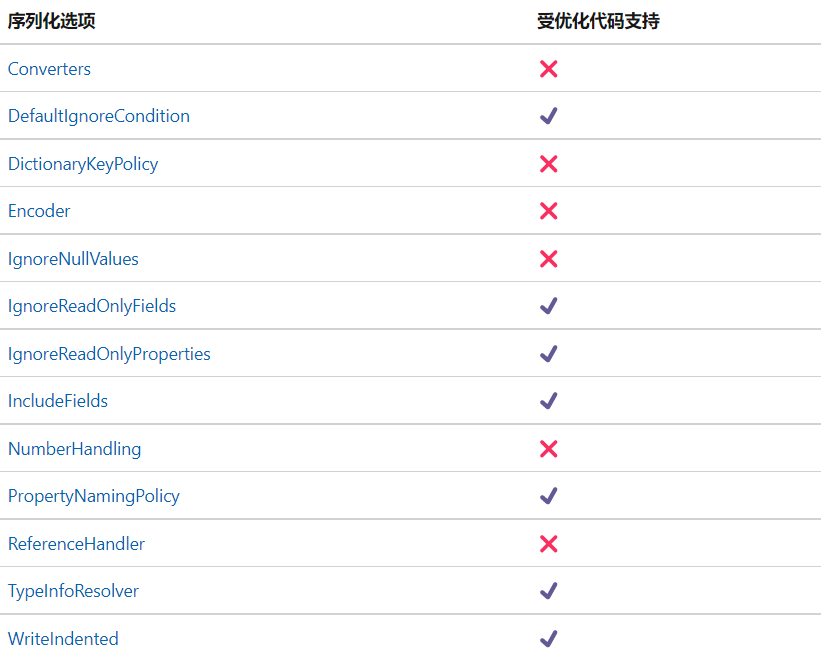Go to the DictionaryKeyPolicy link
This screenshot has height=658, width=821.
point(83,164)
